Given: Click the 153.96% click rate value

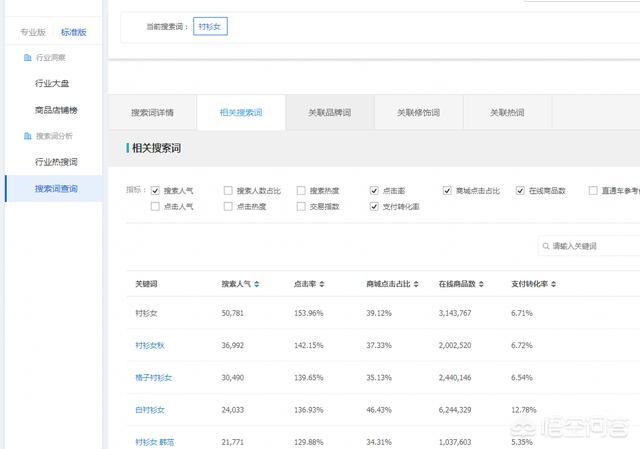Looking at the screenshot, I should 309,313.
